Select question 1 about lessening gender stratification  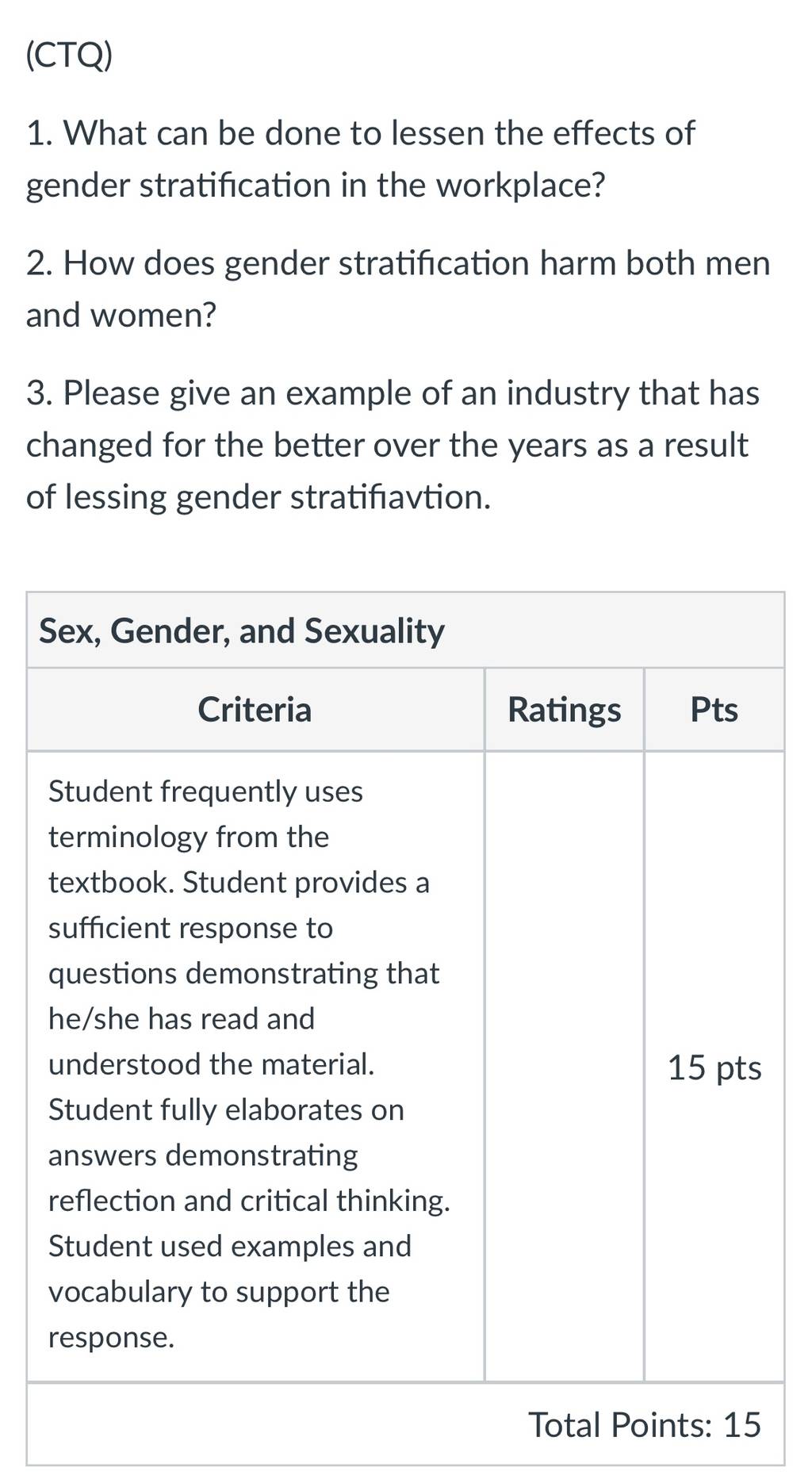tap(360, 159)
